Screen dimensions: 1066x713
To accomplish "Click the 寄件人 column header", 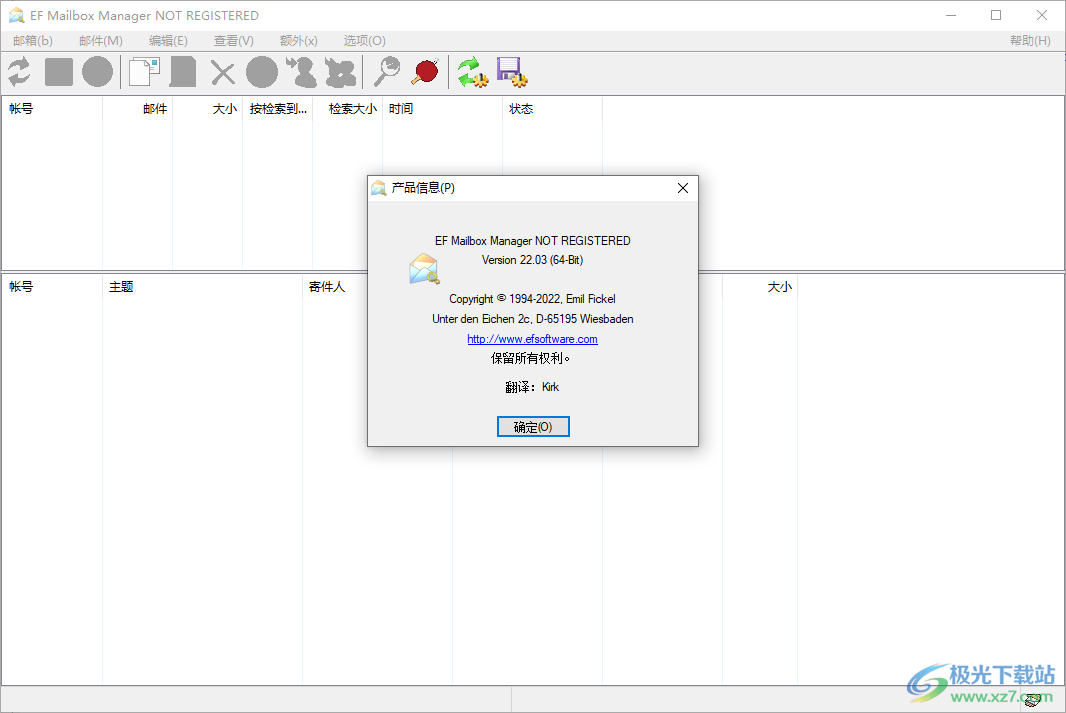I will pos(334,287).
